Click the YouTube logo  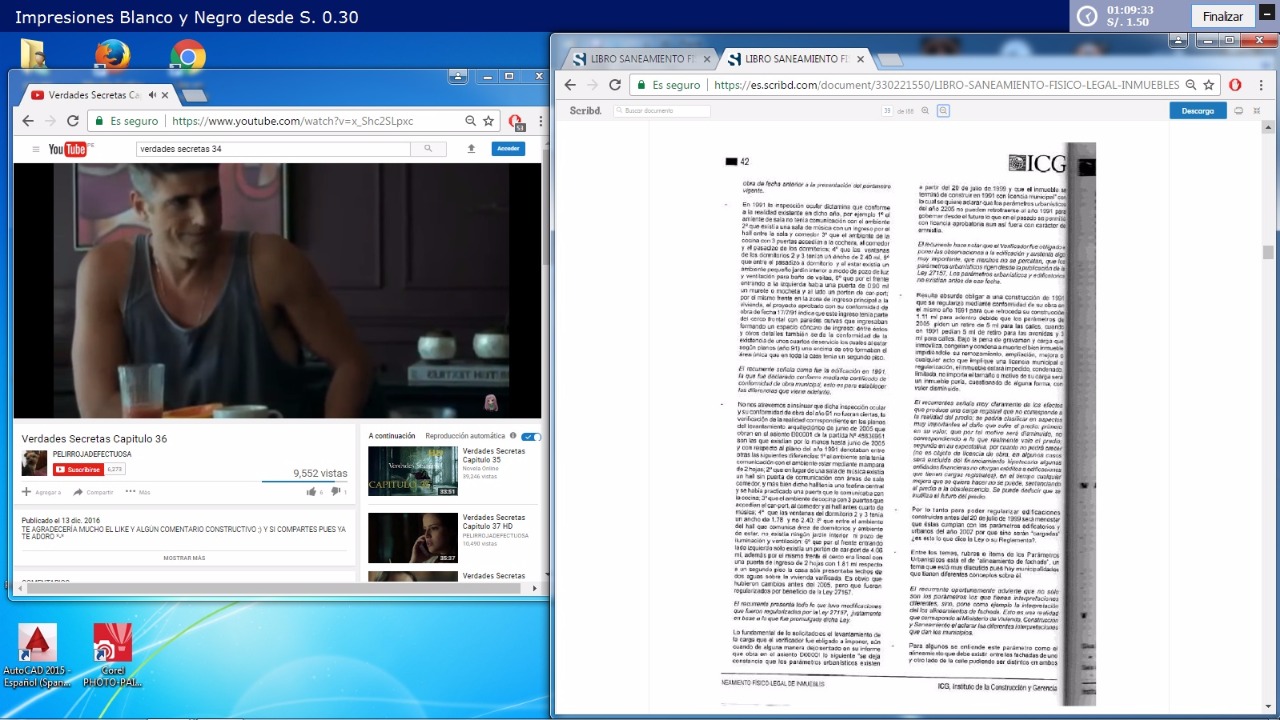pyautogui.click(x=69, y=149)
